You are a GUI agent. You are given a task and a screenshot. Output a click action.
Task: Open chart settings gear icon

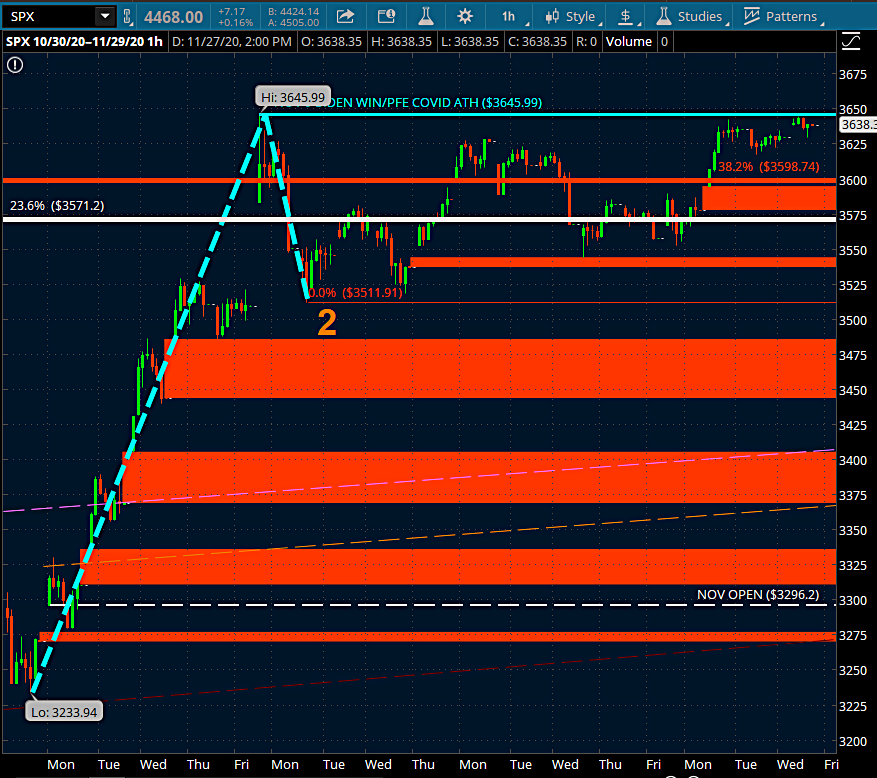(x=465, y=16)
